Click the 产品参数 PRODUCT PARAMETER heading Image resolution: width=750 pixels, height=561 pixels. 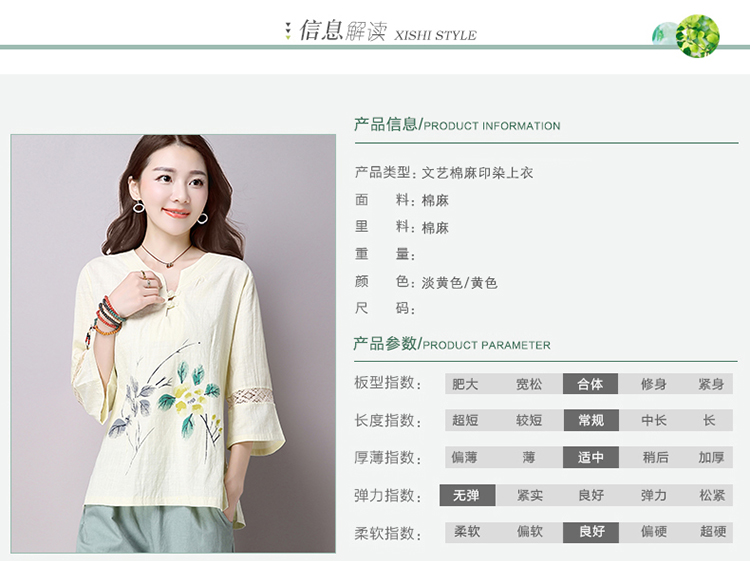click(x=452, y=344)
